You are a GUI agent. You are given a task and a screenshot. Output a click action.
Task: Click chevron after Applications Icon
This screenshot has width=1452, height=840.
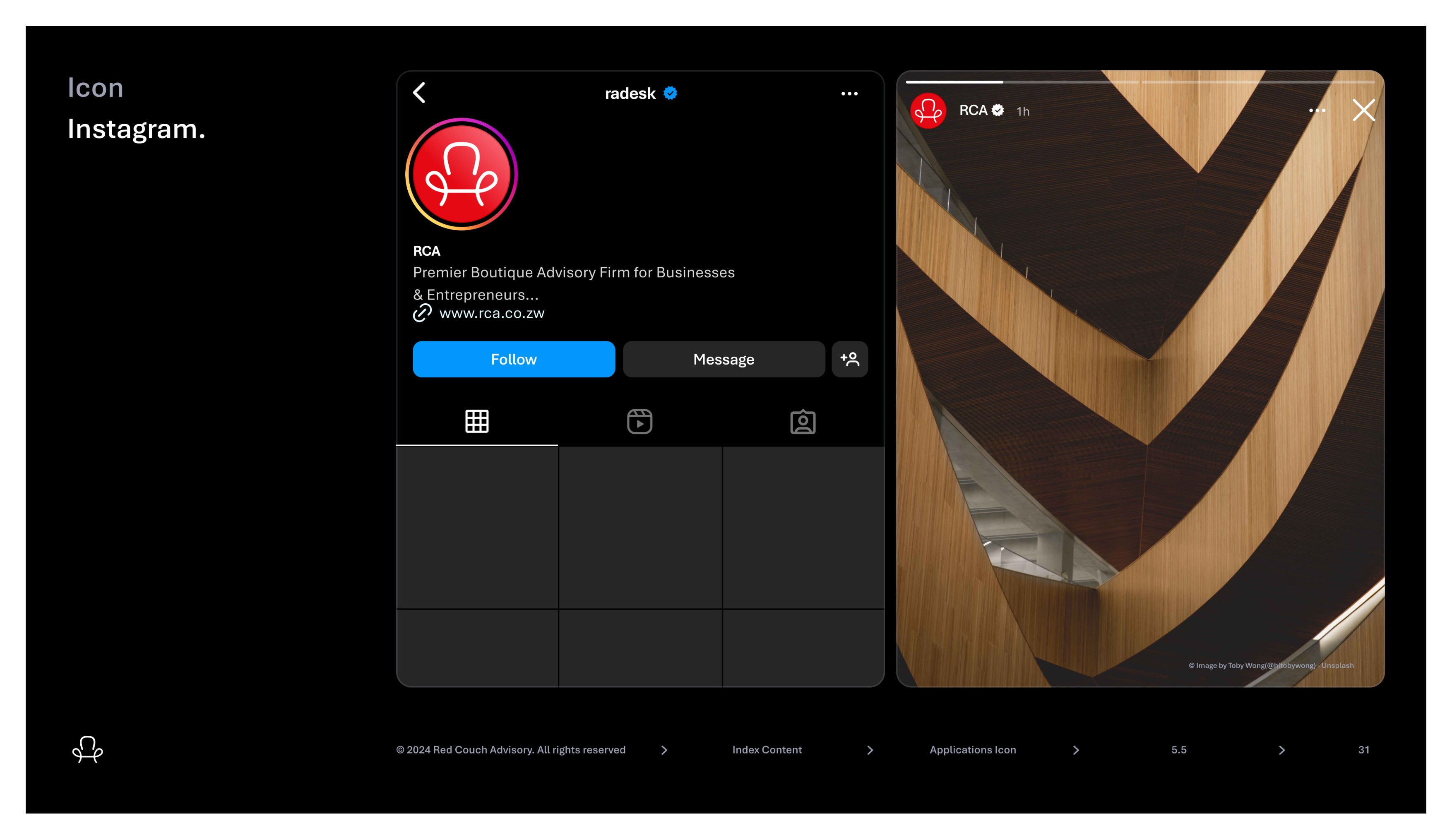1076,750
